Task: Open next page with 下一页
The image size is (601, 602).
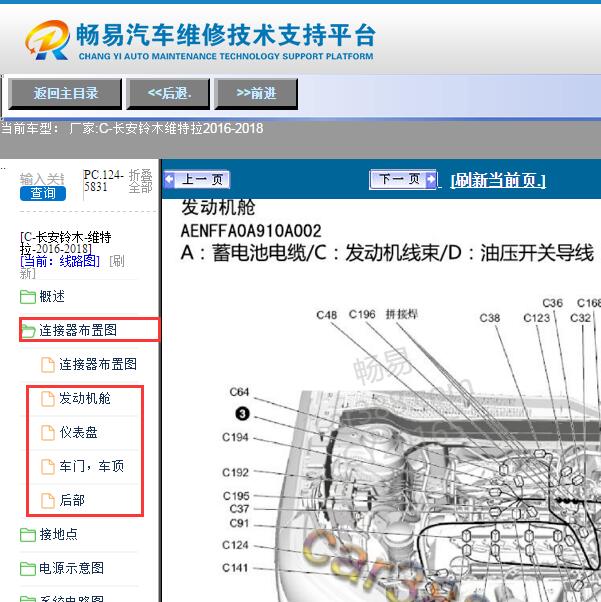Action: pos(403,179)
